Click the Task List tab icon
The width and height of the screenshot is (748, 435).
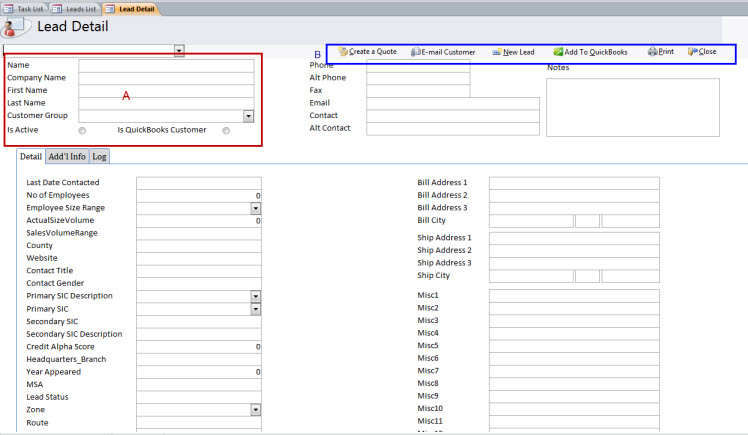(9, 7)
